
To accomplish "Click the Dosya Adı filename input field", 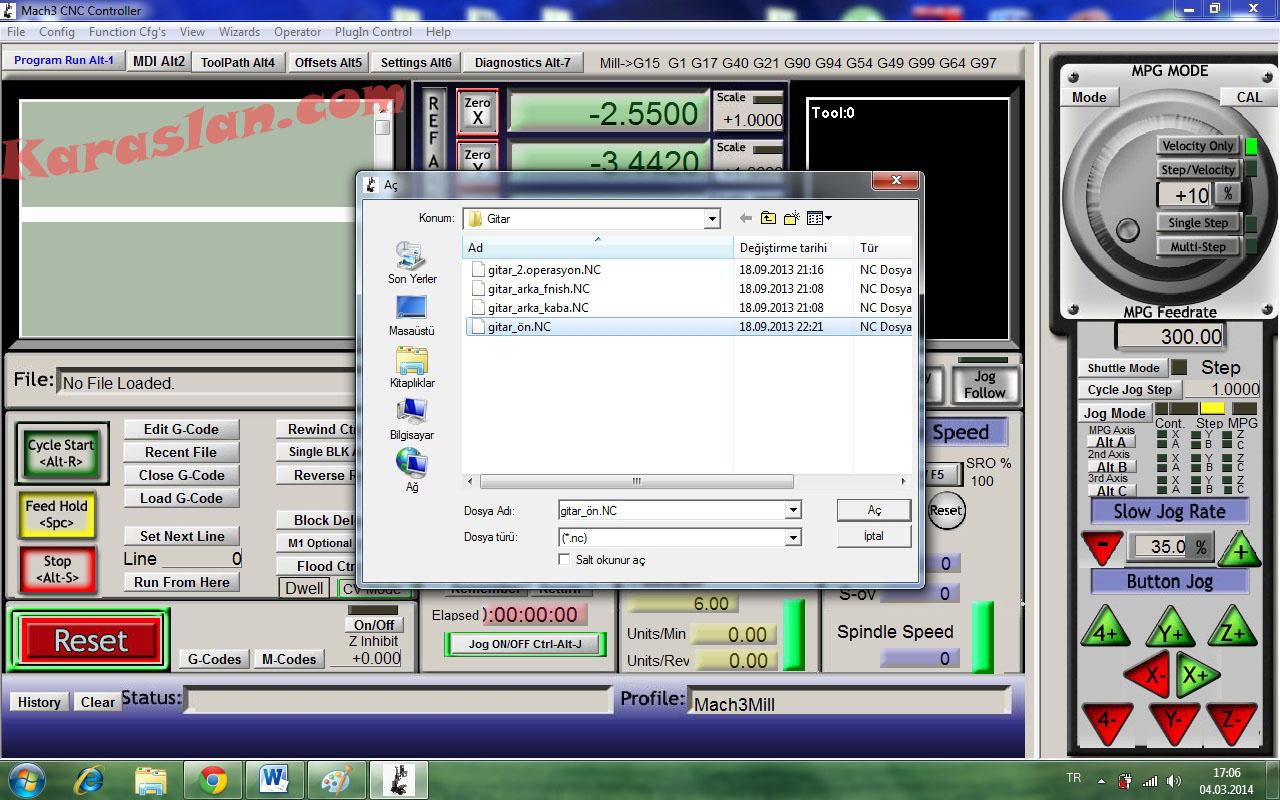I will pyautogui.click(x=672, y=511).
